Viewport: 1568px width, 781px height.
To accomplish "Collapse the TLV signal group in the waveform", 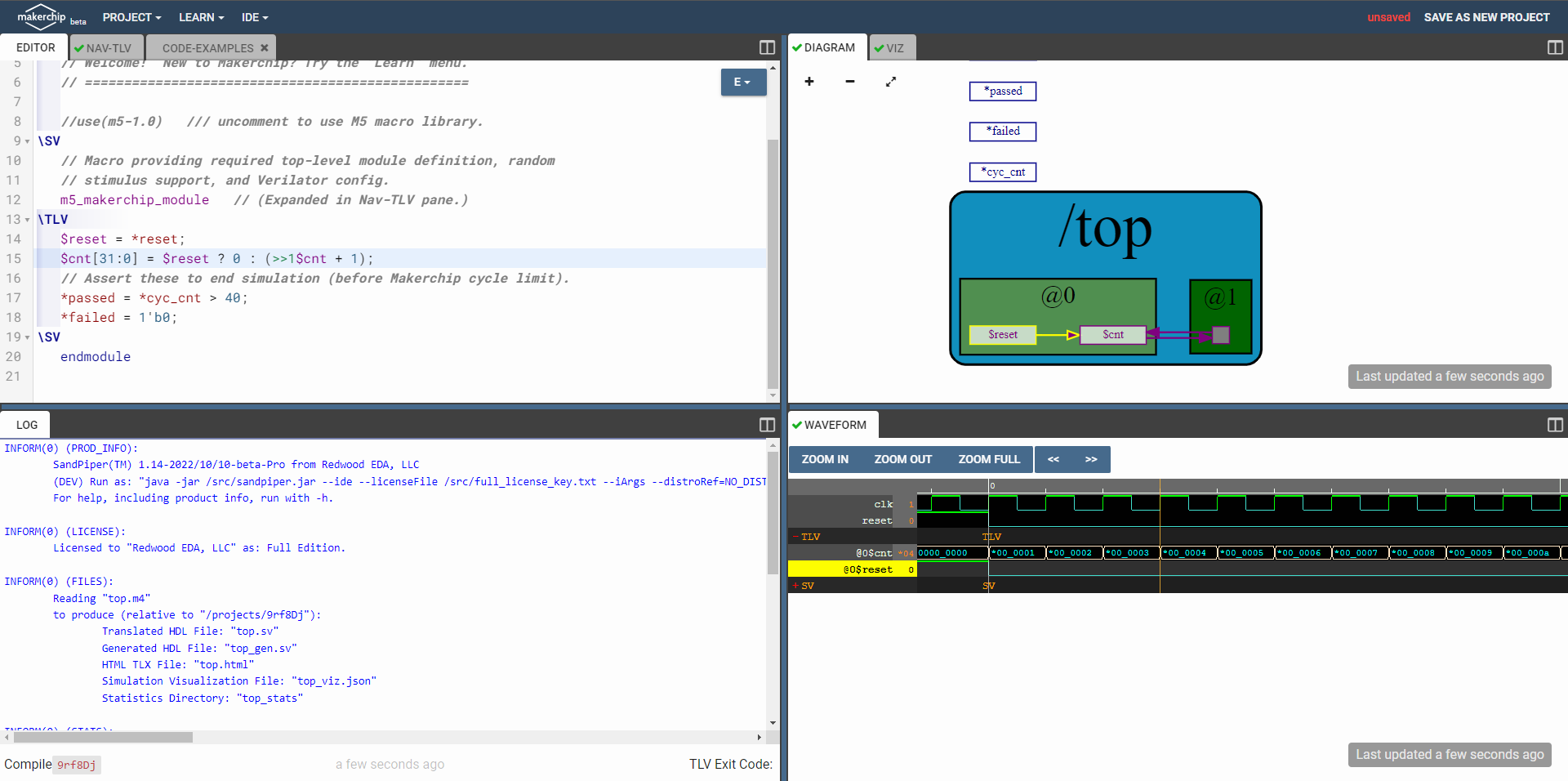I will [x=796, y=537].
